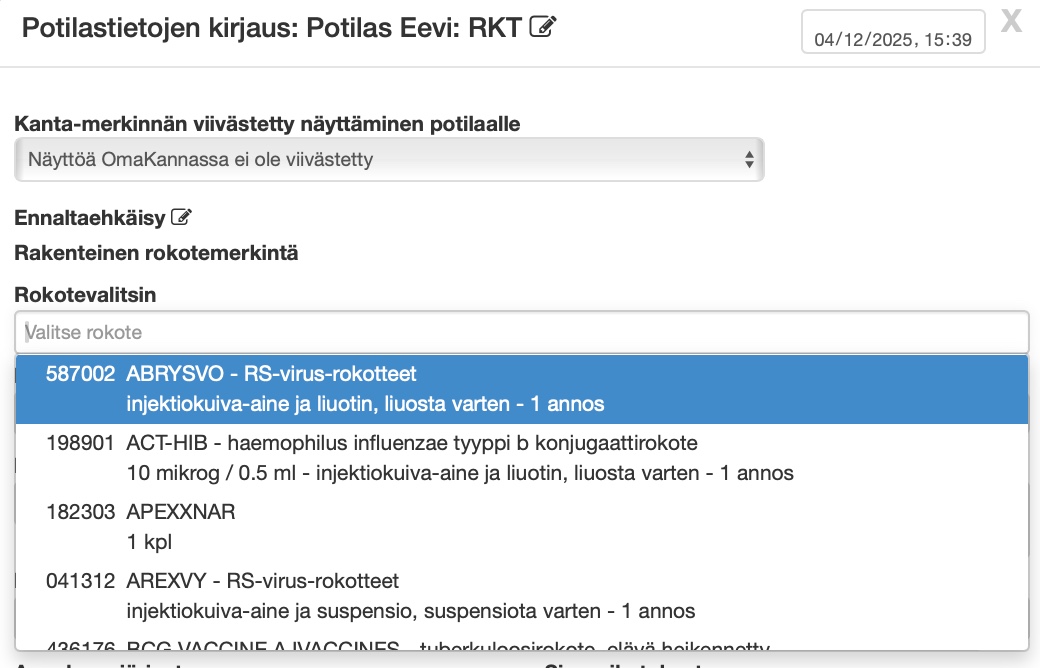Open Kanta-merkinnän viivästetty näyttäminen dropdown
This screenshot has width=1040, height=668.
click(389, 159)
